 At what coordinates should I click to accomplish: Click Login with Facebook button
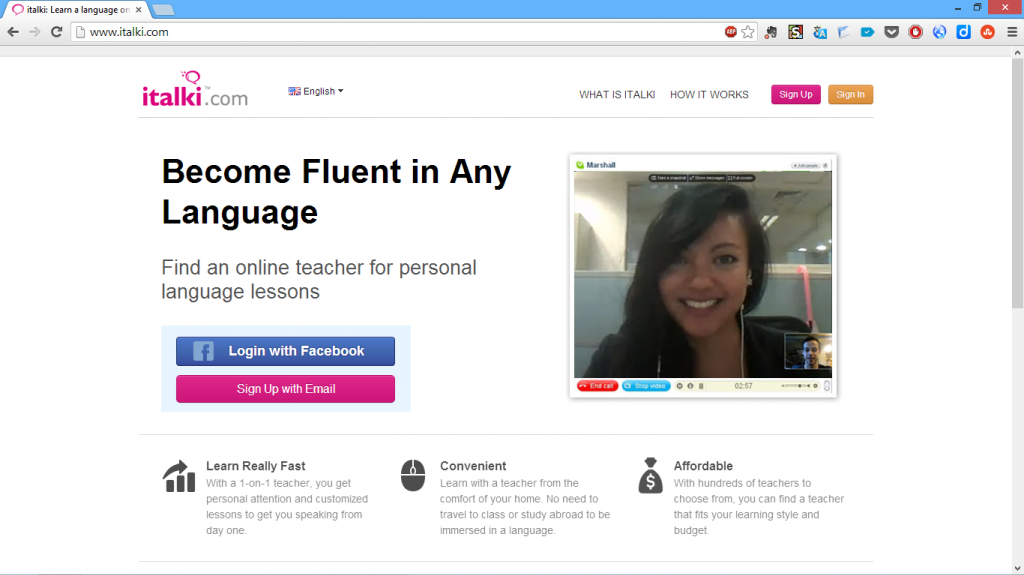click(285, 351)
